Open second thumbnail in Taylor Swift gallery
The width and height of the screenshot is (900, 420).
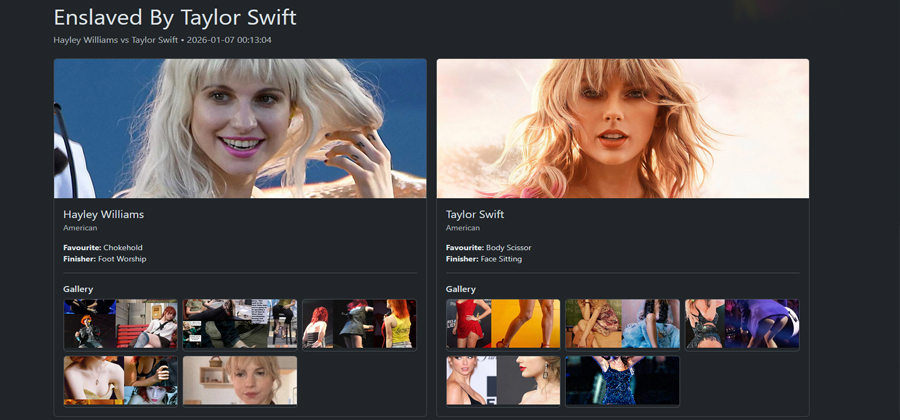click(622, 324)
